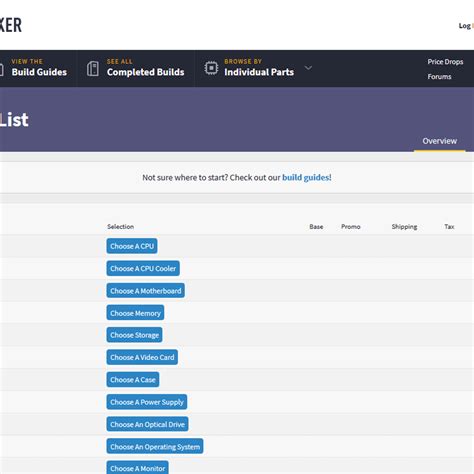This screenshot has width=474, height=474.
Task: Click the Shipping column header
Action: [404, 227]
